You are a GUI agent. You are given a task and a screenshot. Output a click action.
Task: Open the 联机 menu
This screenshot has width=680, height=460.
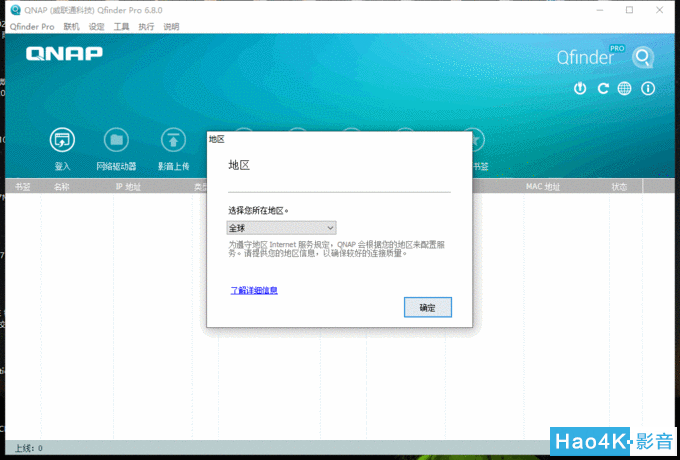[72, 26]
